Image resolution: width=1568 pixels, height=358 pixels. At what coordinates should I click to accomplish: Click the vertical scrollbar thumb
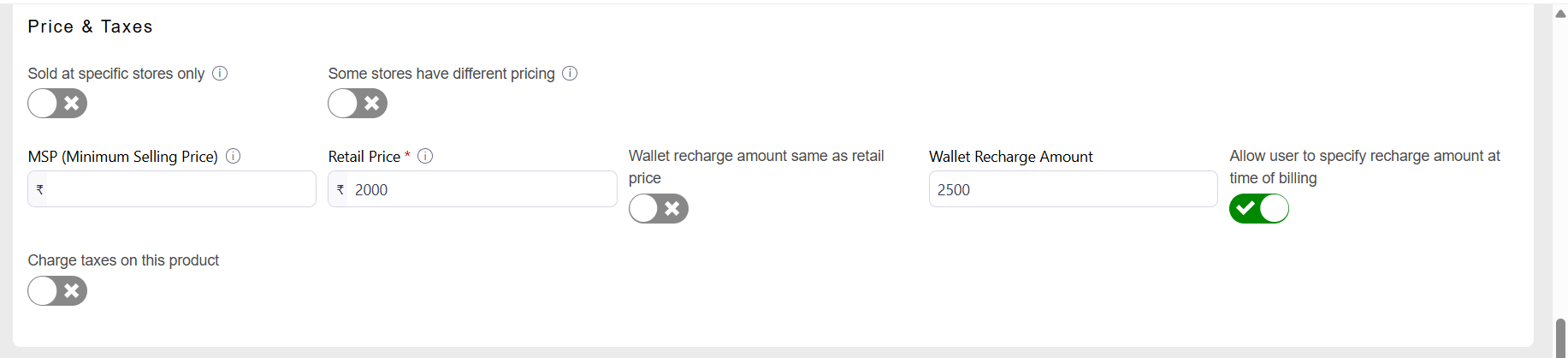click(x=1560, y=337)
